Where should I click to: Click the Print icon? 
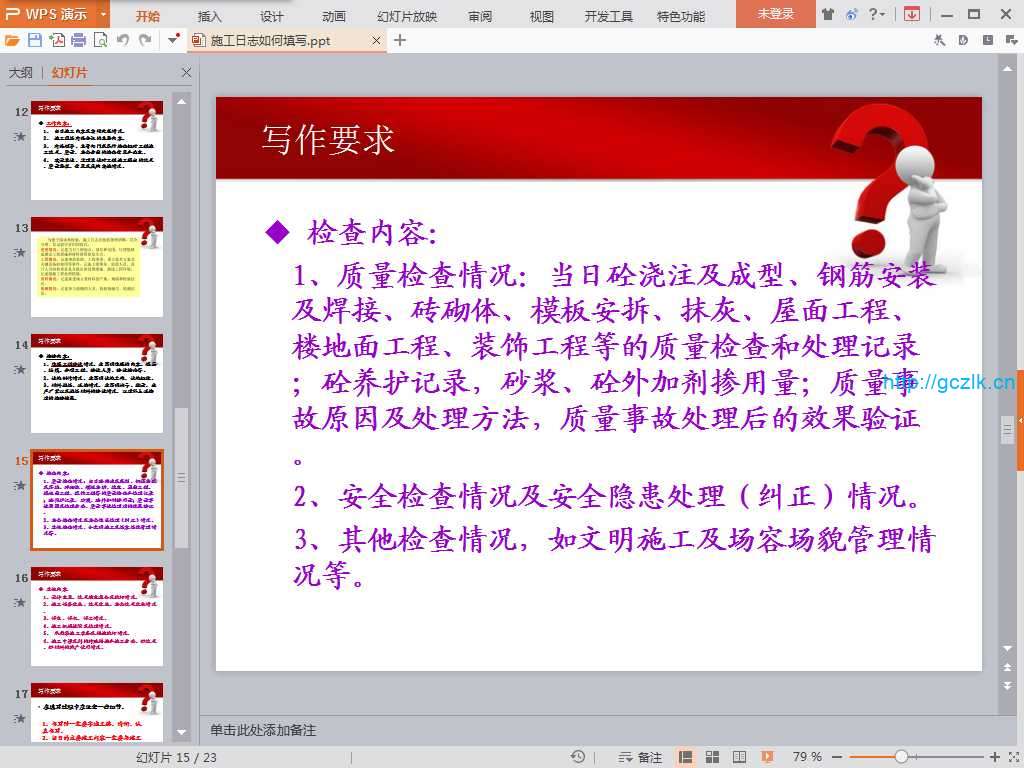tap(78, 40)
